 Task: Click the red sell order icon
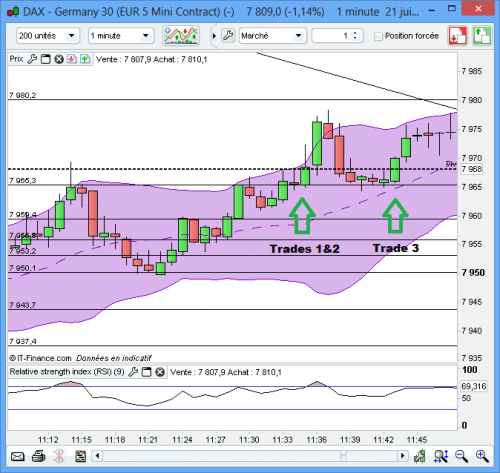[x=458, y=36]
